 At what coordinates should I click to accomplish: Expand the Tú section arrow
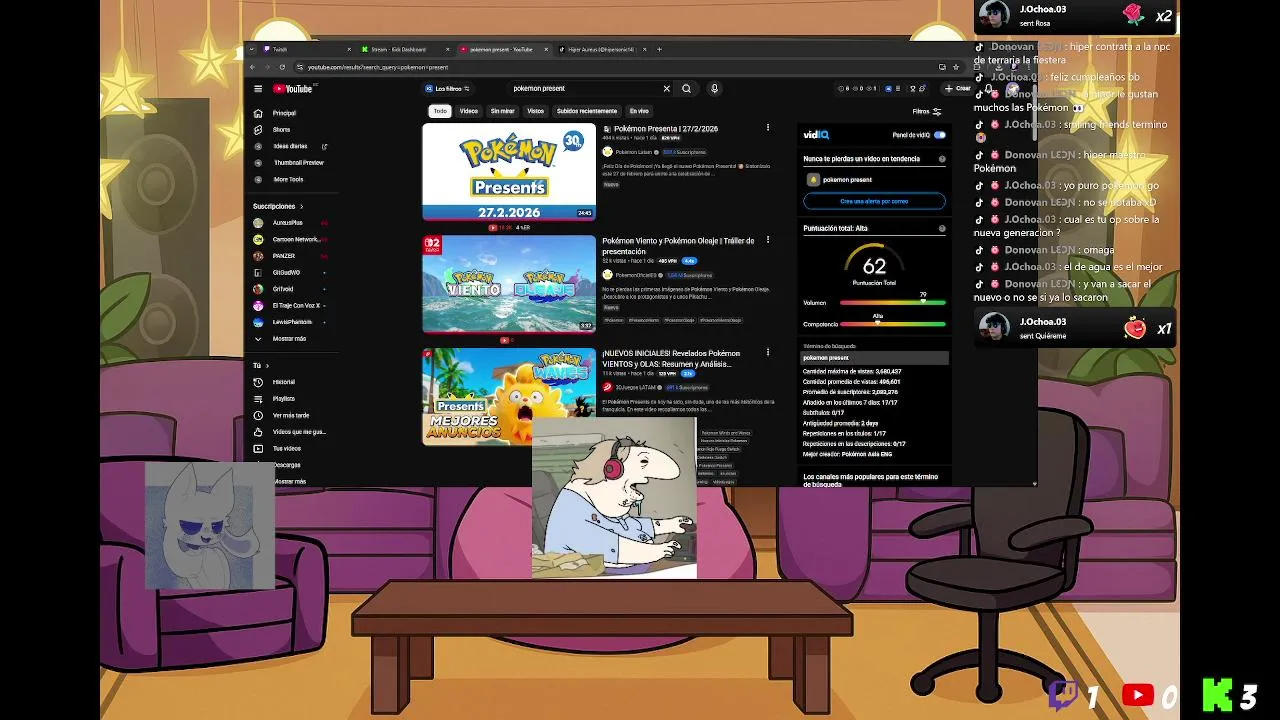coord(267,366)
